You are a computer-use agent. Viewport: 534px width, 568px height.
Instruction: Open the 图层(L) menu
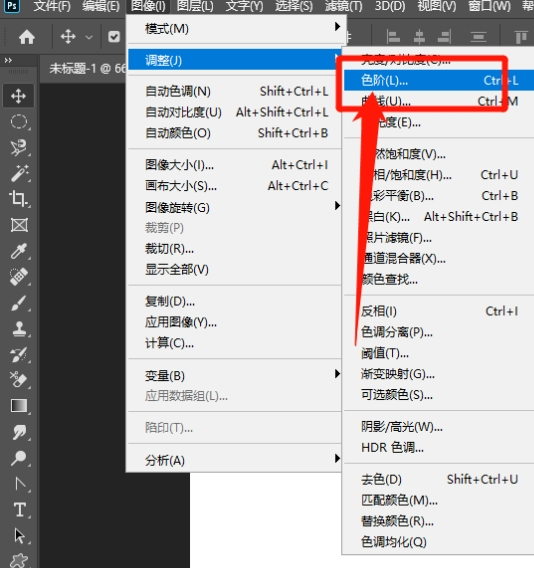coord(195,6)
